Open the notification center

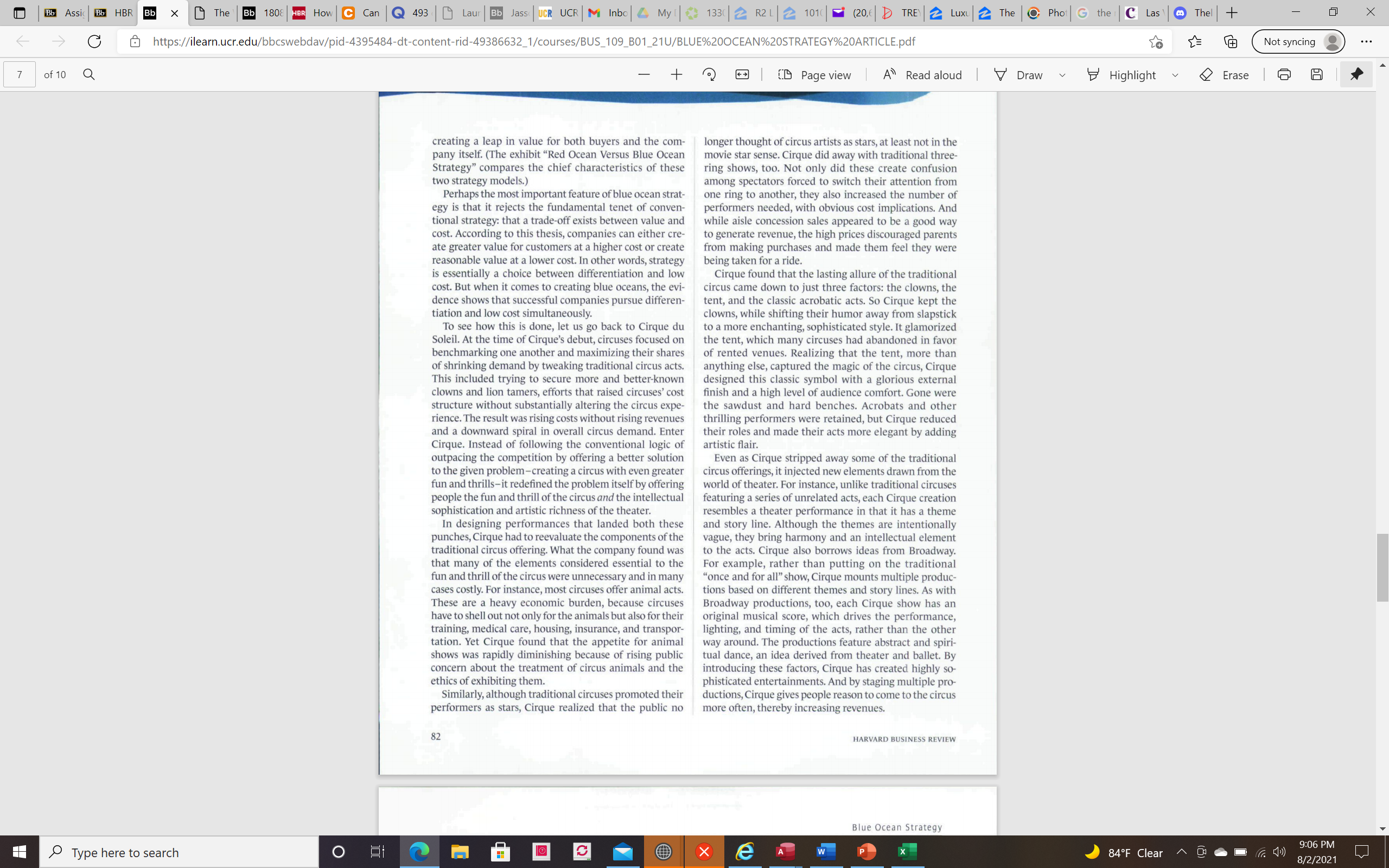(1361, 852)
